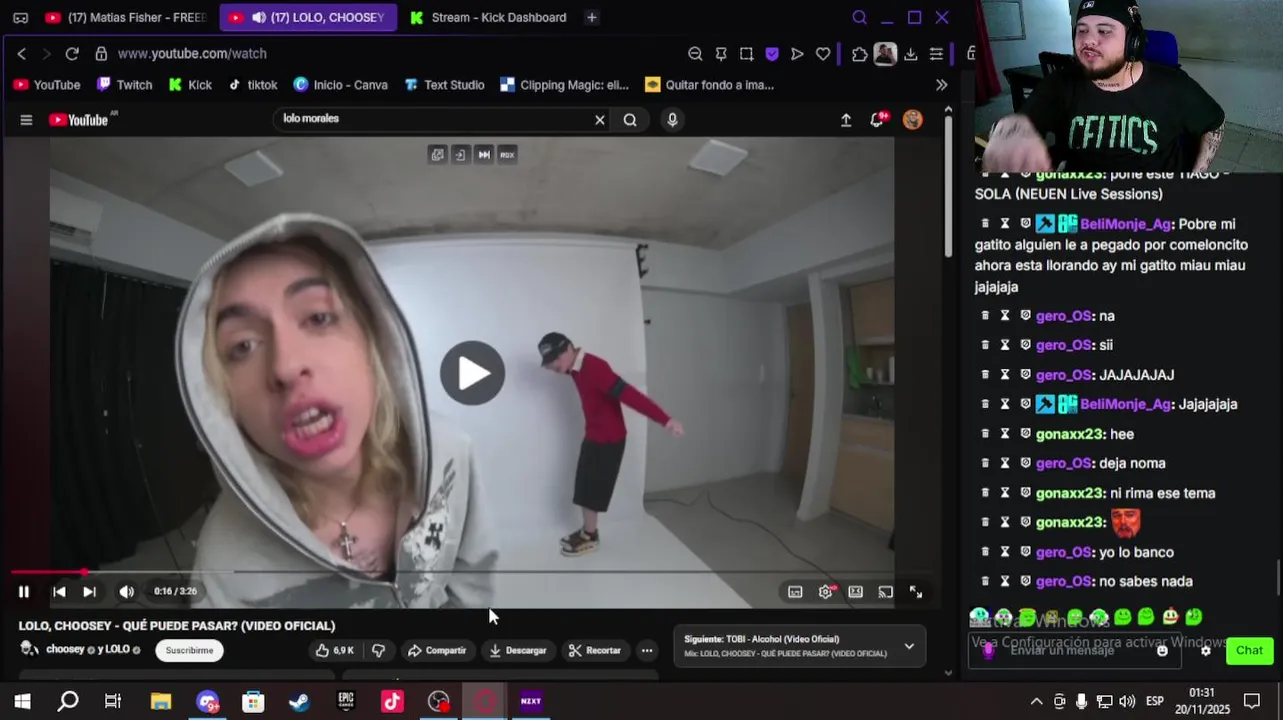The image size is (1283, 720).
Task: Reload the page with refresh icon
Action: click(72, 54)
